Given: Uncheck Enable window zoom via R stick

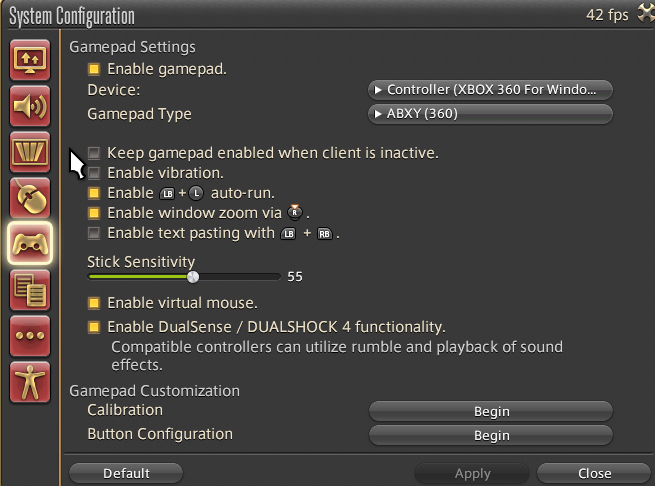Looking at the screenshot, I should pyautogui.click(x=94, y=213).
